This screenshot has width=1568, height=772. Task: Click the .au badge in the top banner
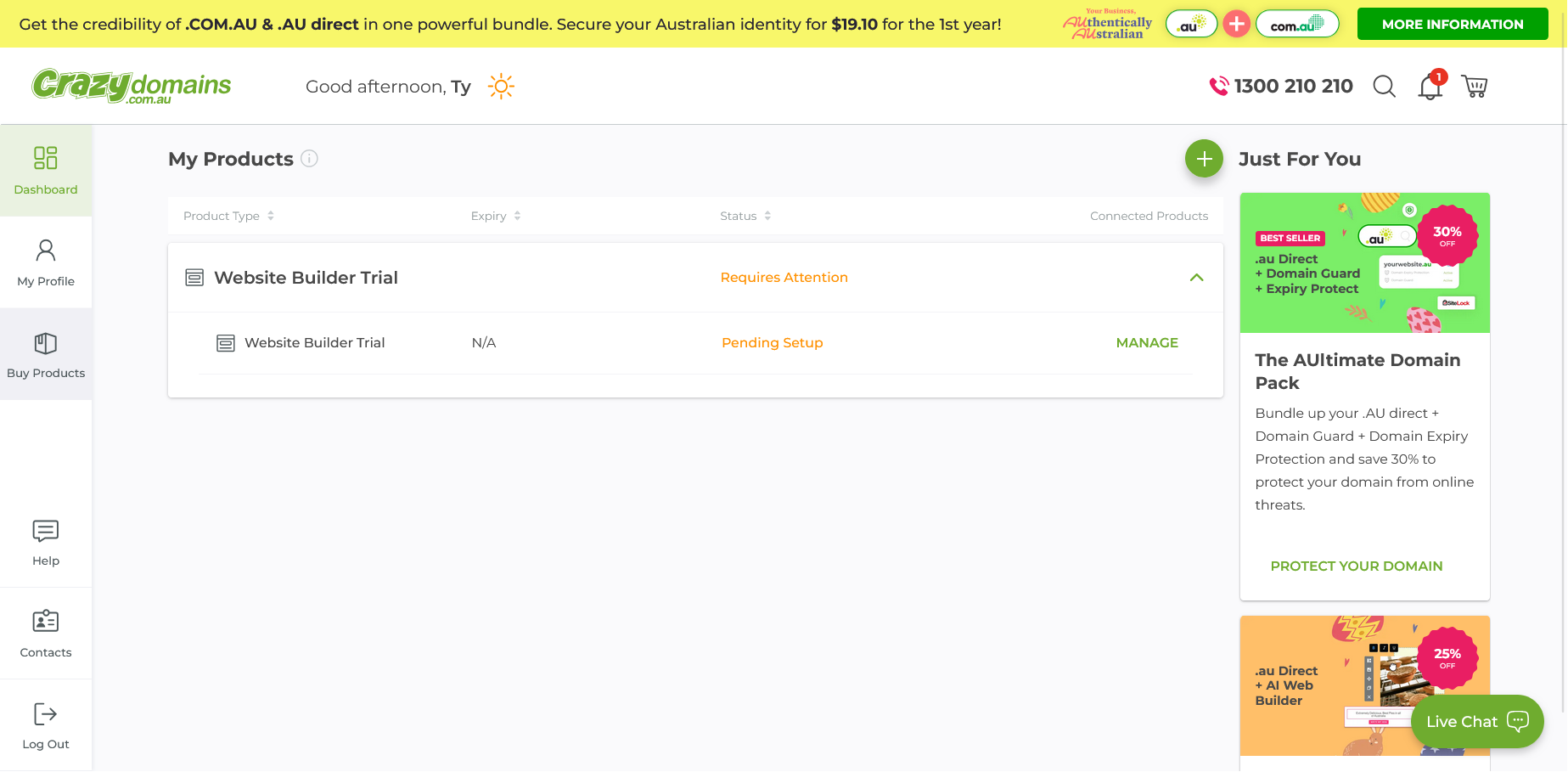pyautogui.click(x=1192, y=24)
